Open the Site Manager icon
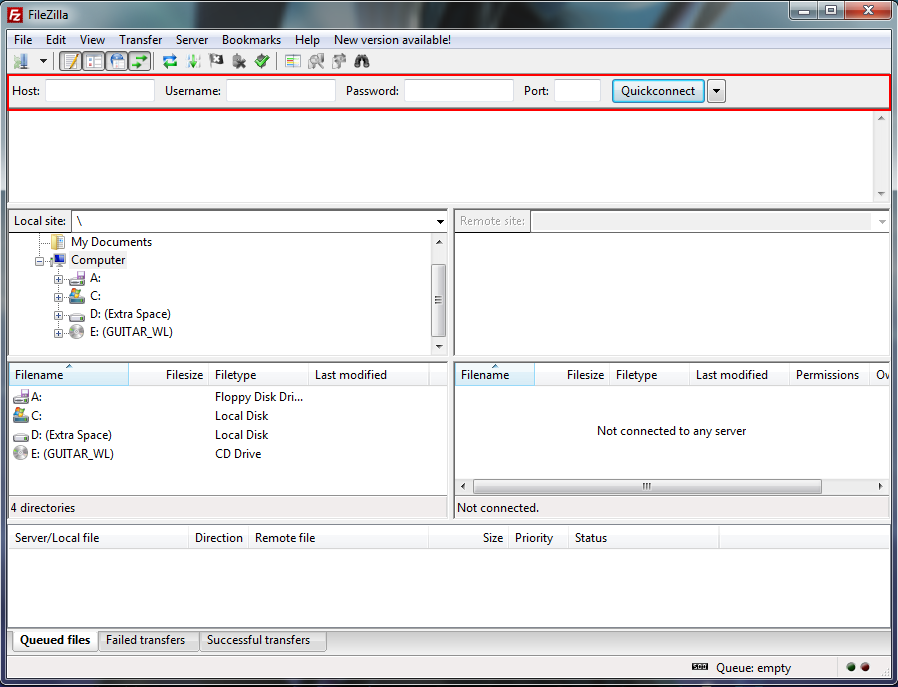Viewport: 898px width, 687px height. (21, 61)
